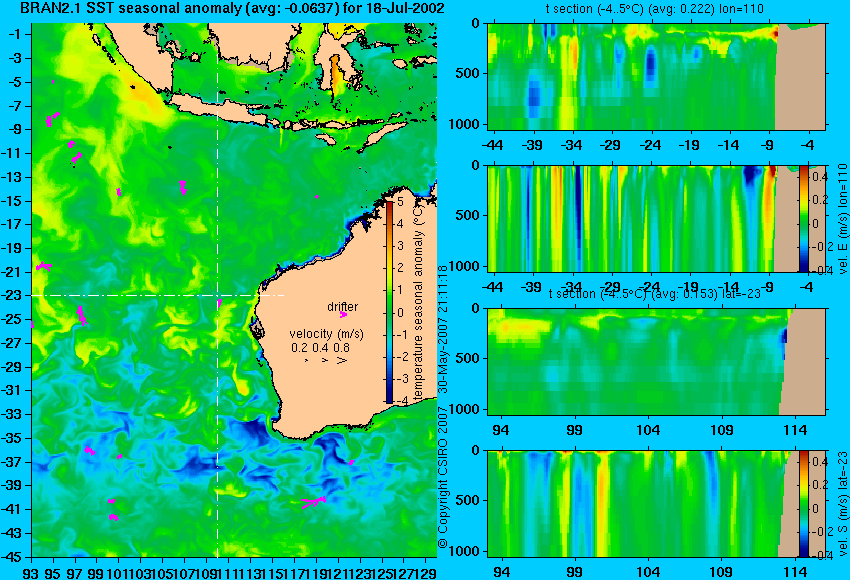Click the largest 0.8 m/s velocity arrow in legend
This screenshot has width=850, height=580.
(342, 360)
